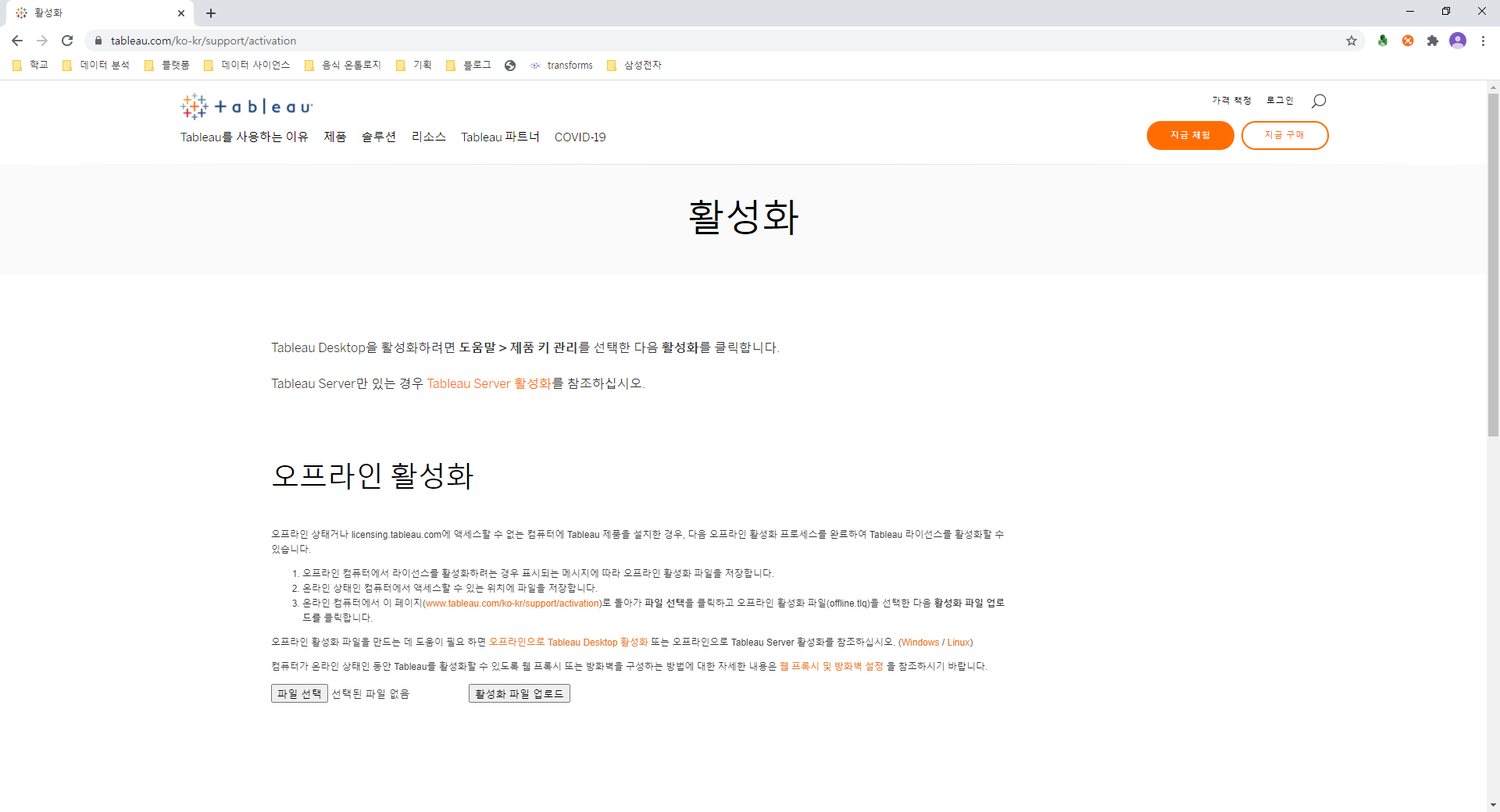Click the vertical scrollbar thumb
Image resolution: width=1500 pixels, height=812 pixels.
(x=1493, y=264)
